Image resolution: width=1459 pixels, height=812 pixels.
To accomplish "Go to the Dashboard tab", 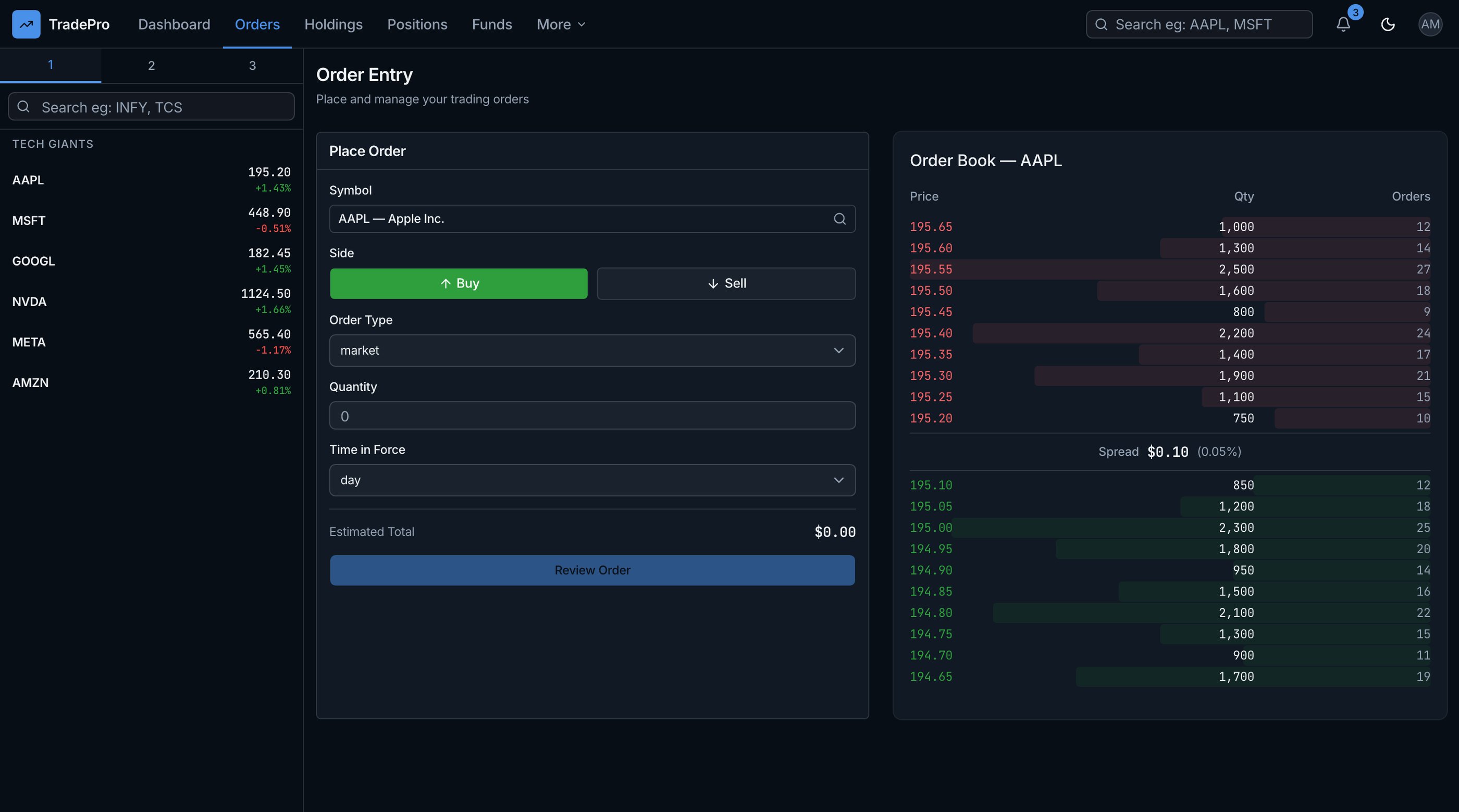I will pos(174,24).
